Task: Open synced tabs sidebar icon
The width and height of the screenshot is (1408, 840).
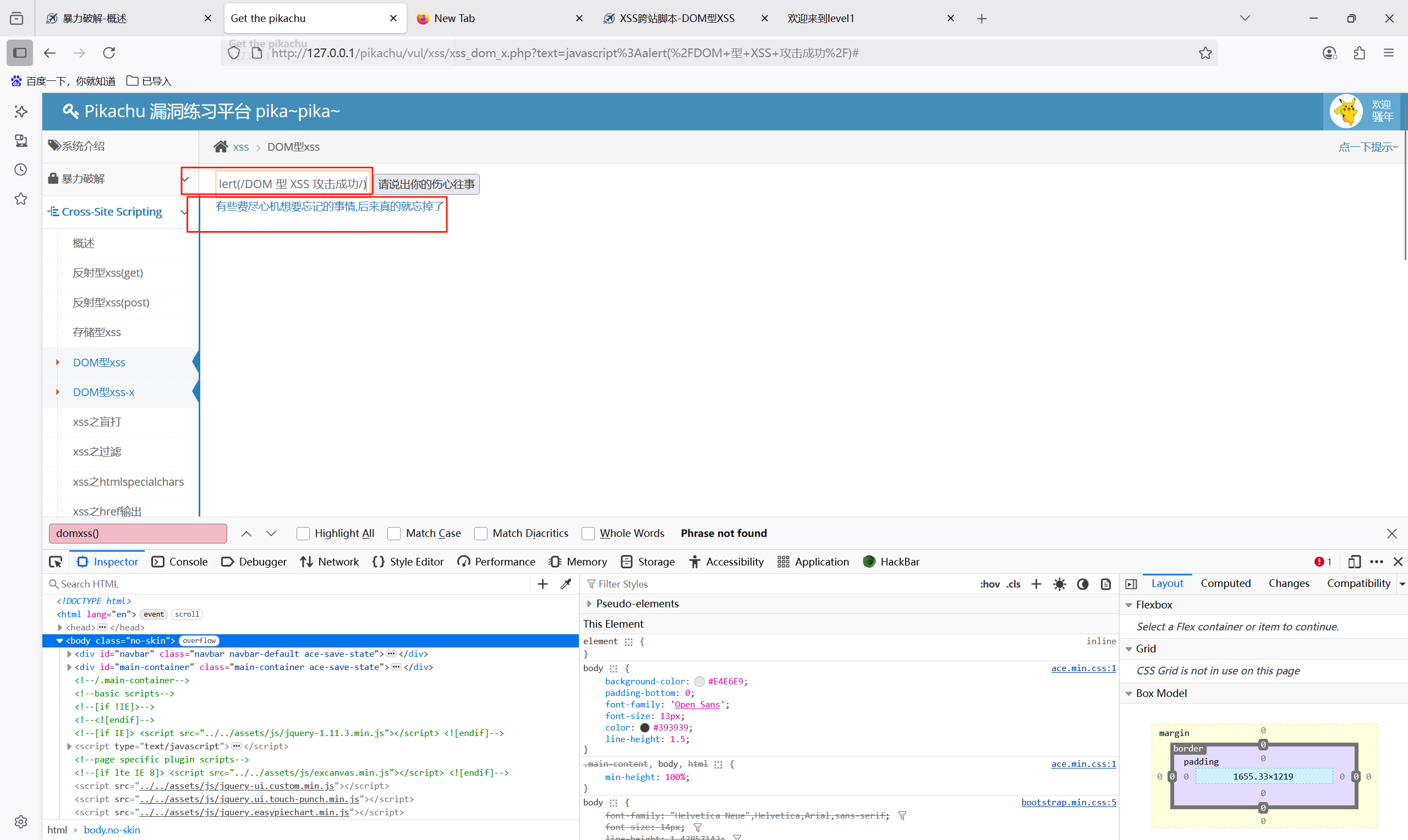Action: (x=21, y=140)
